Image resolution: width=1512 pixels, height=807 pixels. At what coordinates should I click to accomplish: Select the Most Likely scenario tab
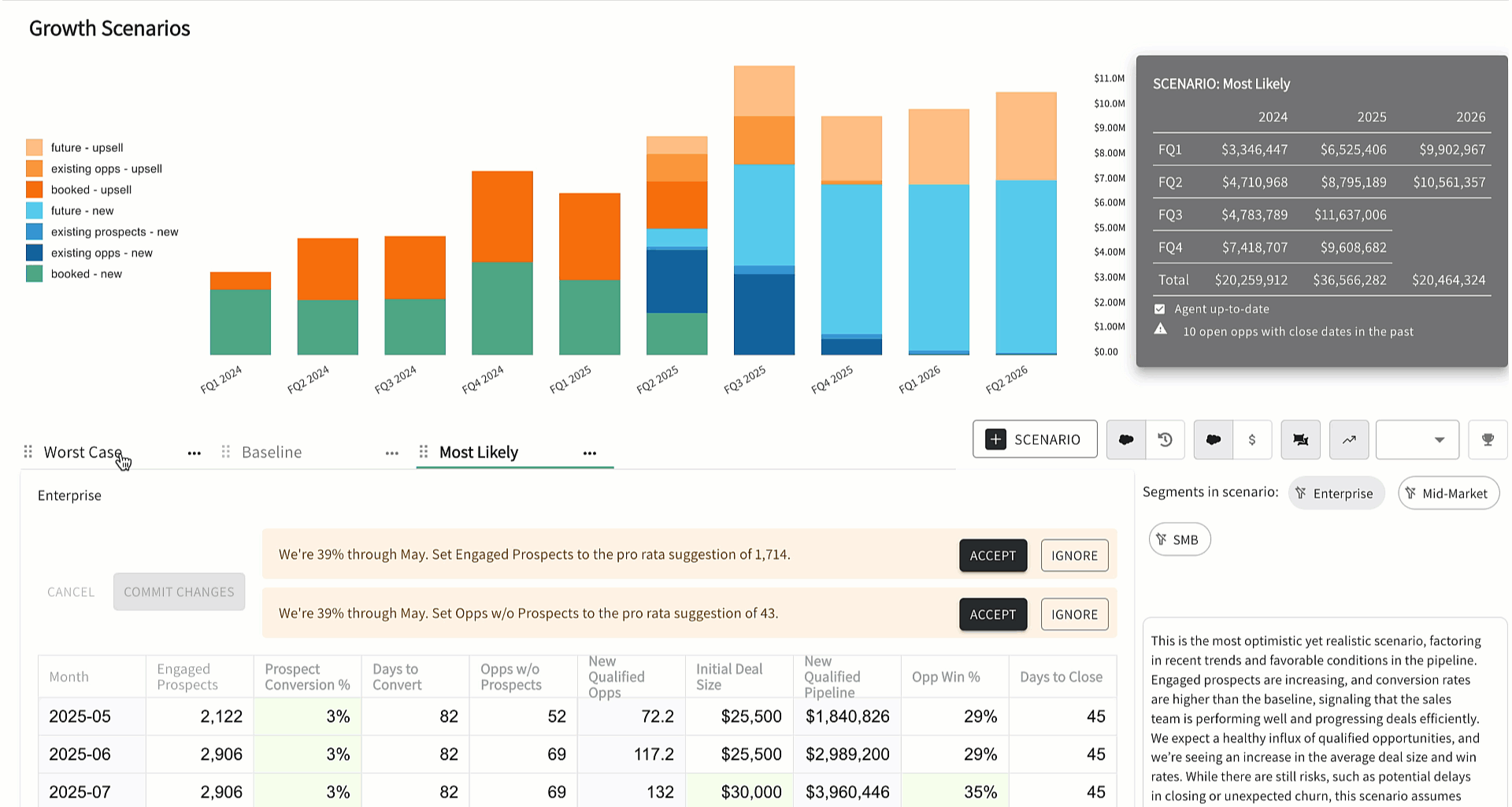click(479, 452)
